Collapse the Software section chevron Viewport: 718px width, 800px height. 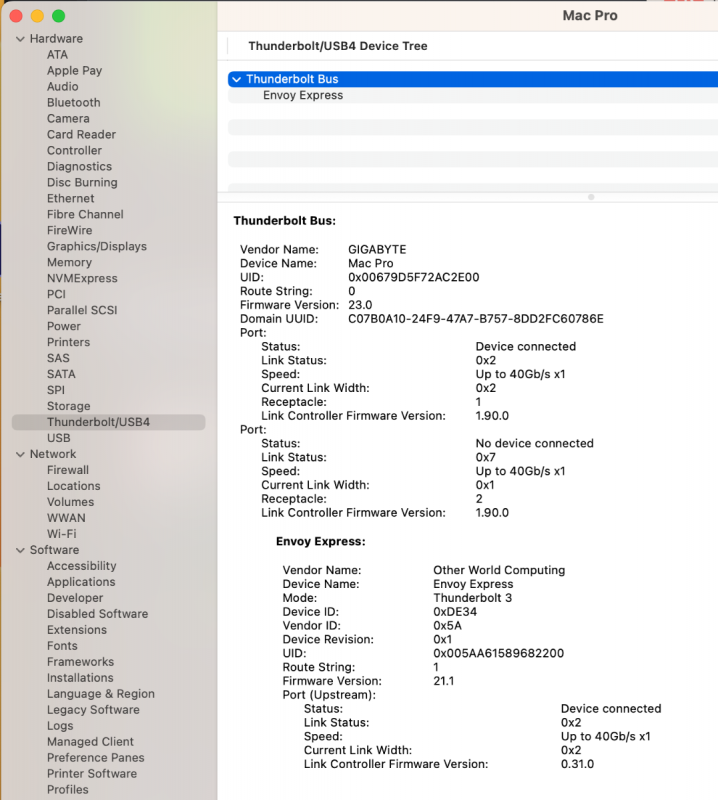(20, 550)
